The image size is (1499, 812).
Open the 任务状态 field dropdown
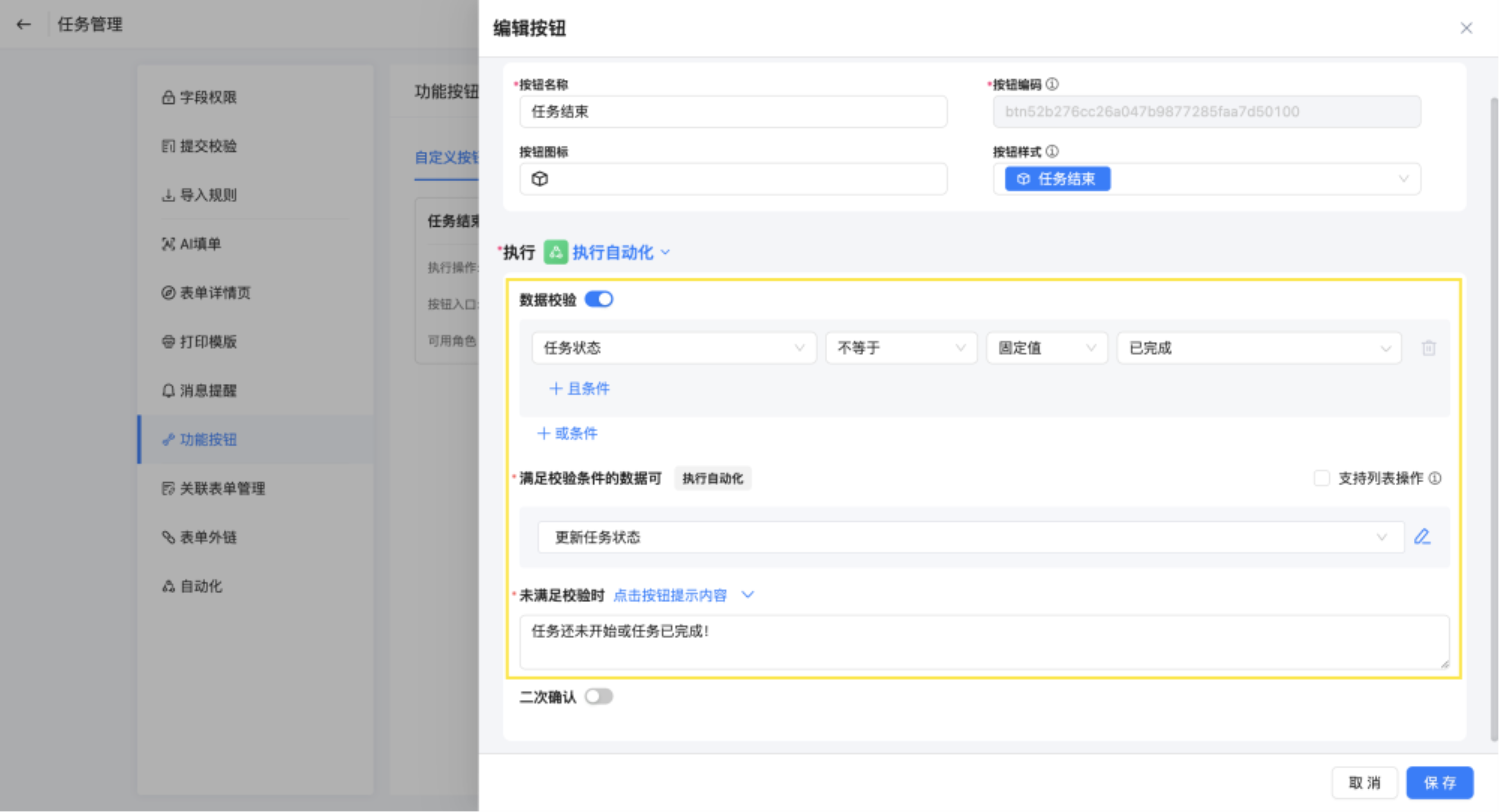[673, 348]
